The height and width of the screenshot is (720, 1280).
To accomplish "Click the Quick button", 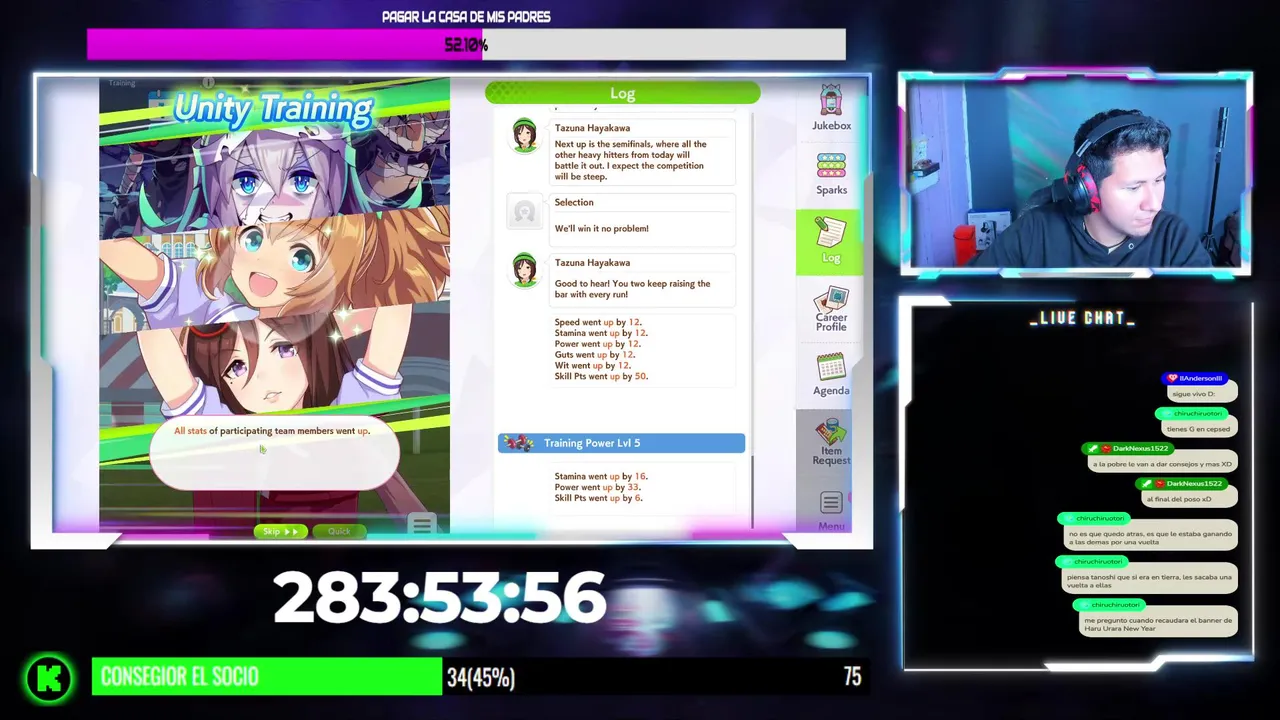I will tap(339, 531).
